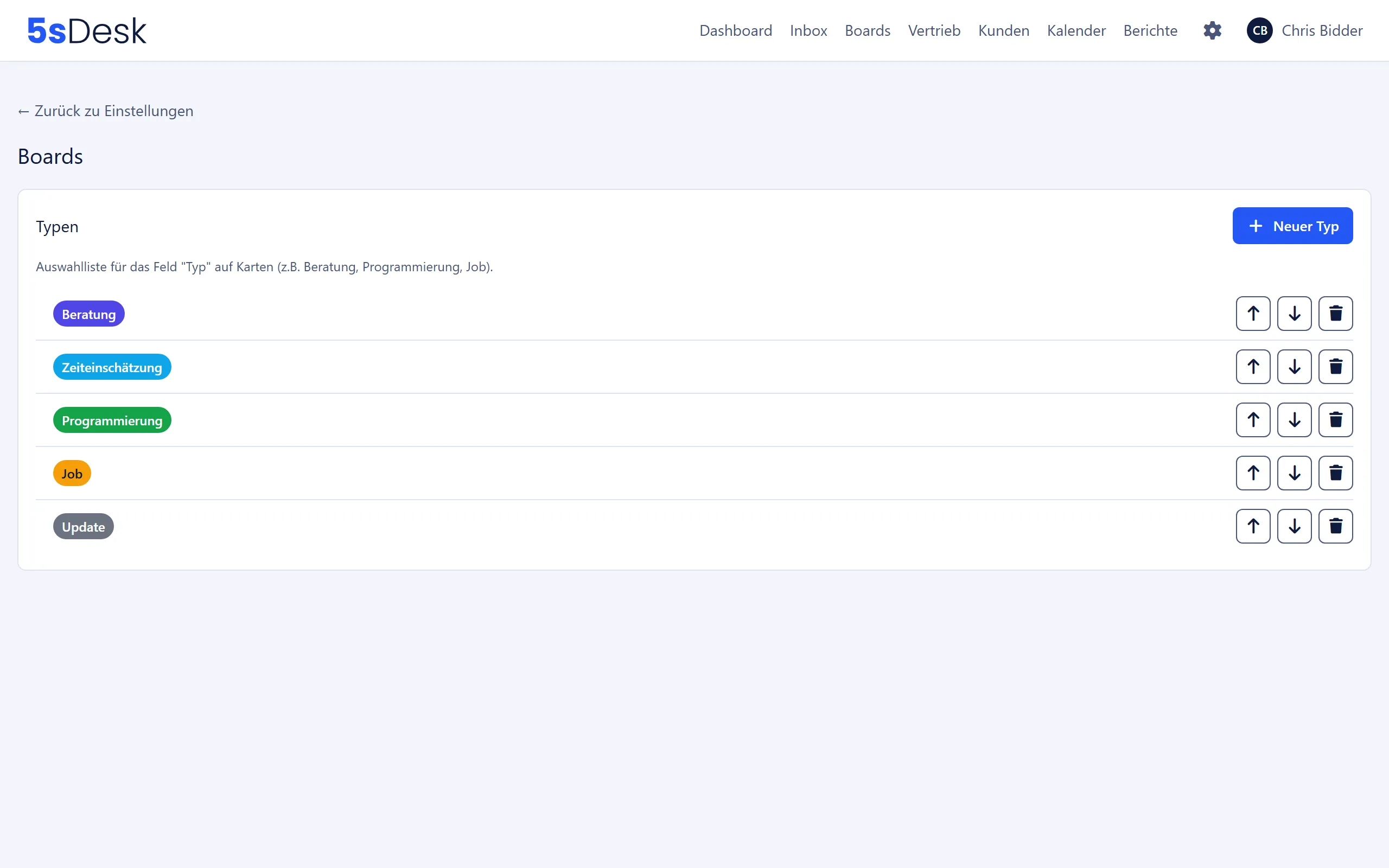Viewport: 1389px width, 868px height.
Task: Click the CB user avatar
Action: click(1259, 30)
